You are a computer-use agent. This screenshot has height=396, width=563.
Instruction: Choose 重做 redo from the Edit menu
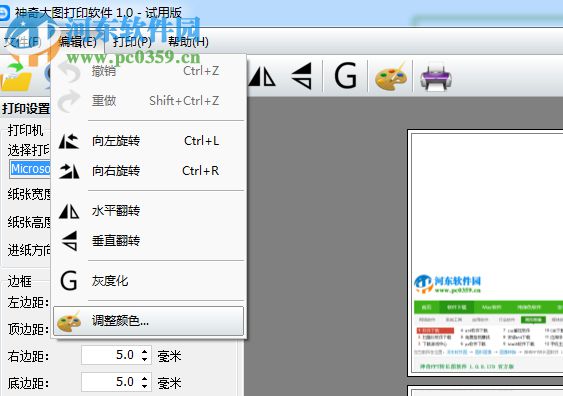tap(149, 101)
